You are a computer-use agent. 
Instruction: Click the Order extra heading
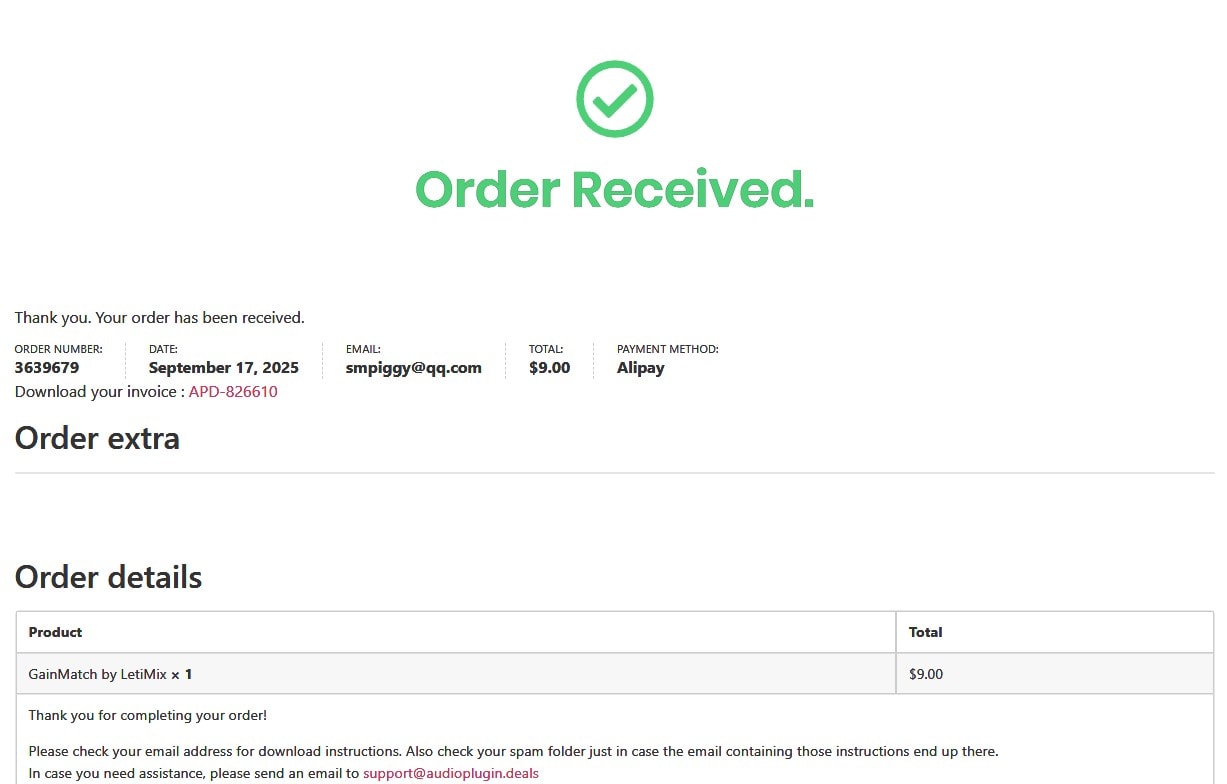(97, 438)
